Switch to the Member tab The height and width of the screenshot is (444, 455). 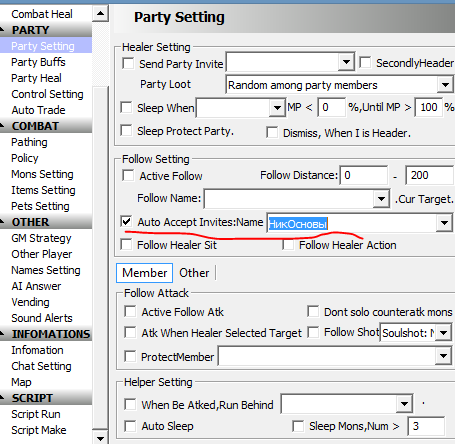pyautogui.click(x=145, y=273)
